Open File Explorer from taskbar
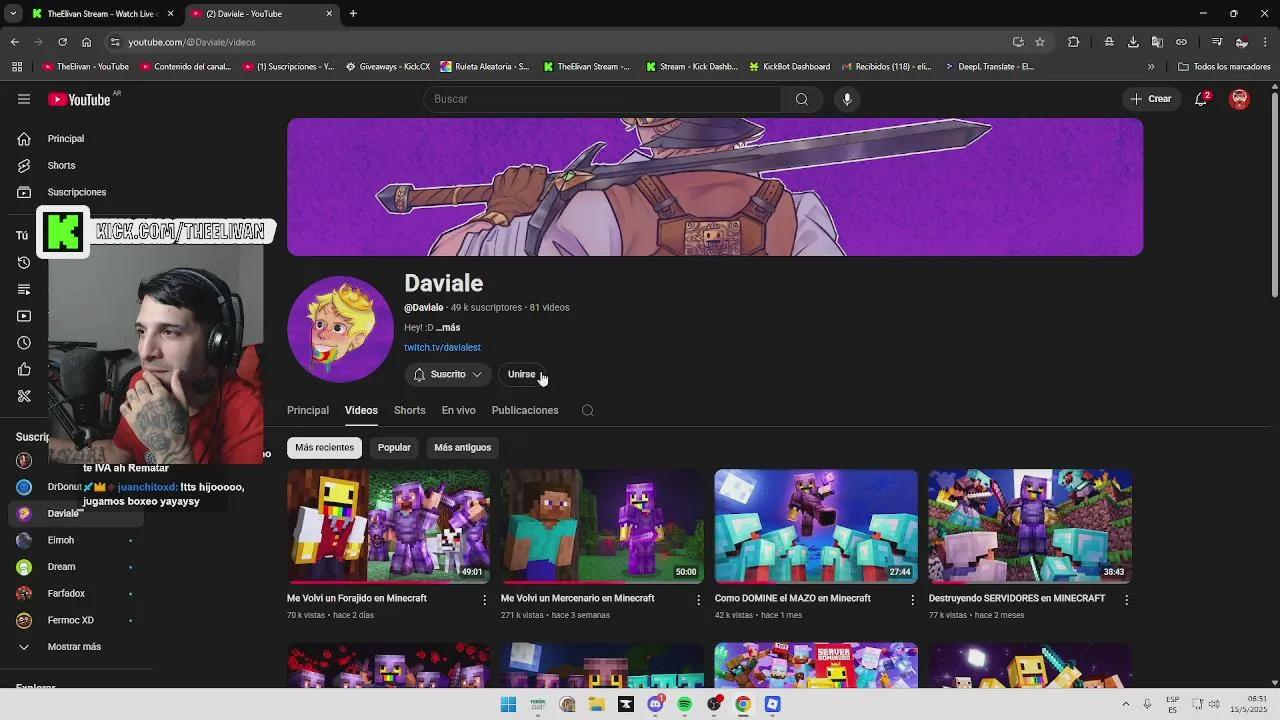1280x720 pixels. coord(597,704)
